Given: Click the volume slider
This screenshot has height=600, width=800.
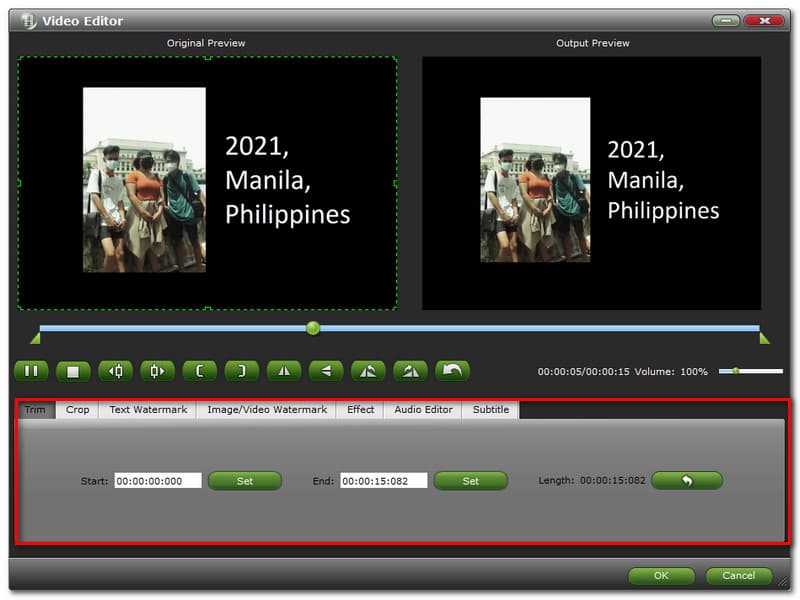Looking at the screenshot, I should (750, 371).
